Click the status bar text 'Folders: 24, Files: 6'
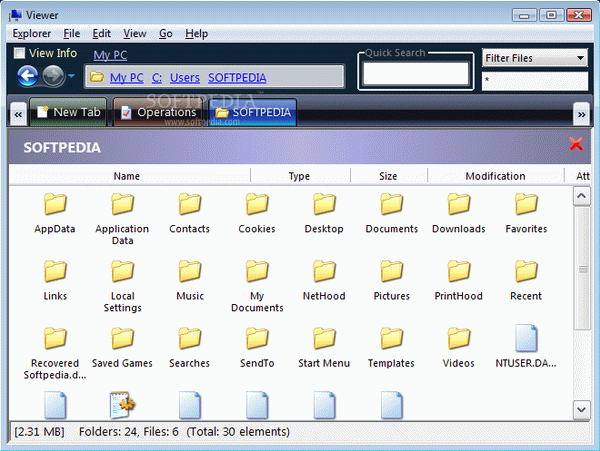 coord(129,431)
